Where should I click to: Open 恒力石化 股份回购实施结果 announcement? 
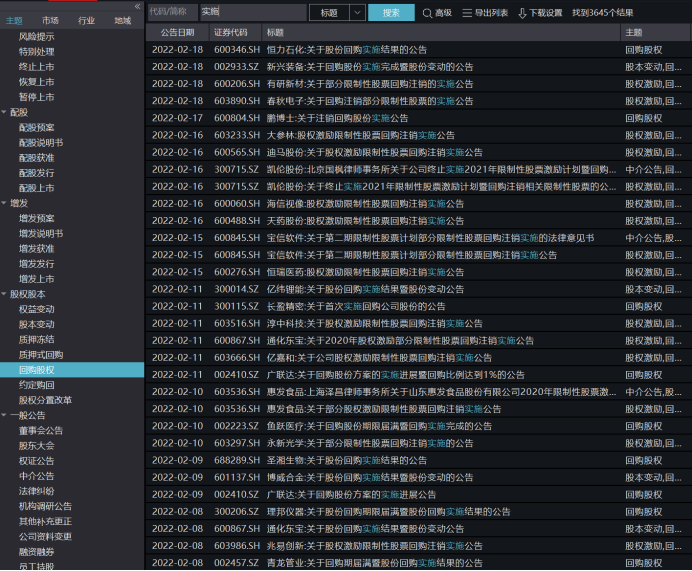coord(346,50)
